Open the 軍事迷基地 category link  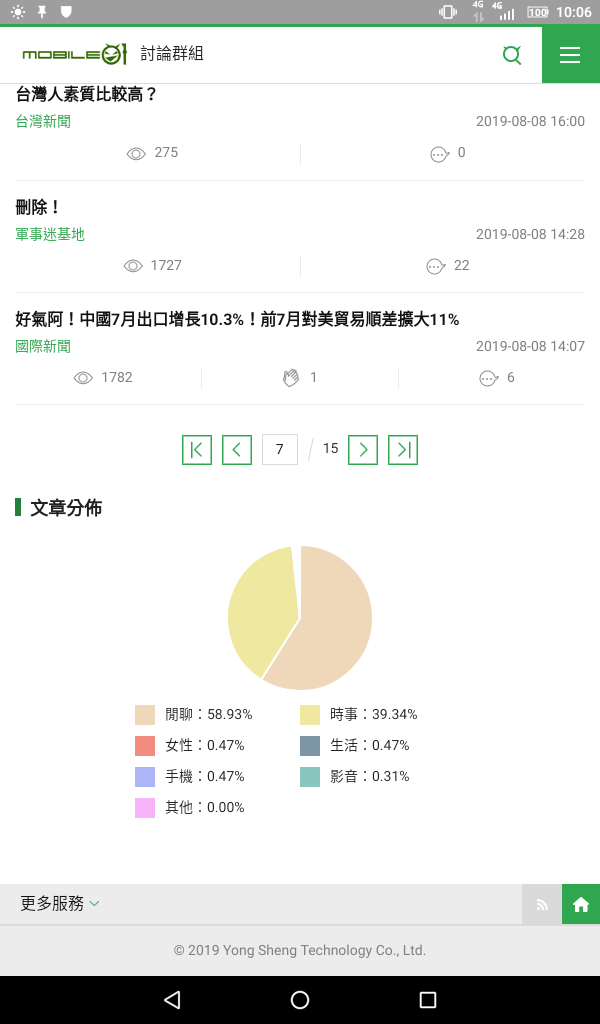point(50,234)
